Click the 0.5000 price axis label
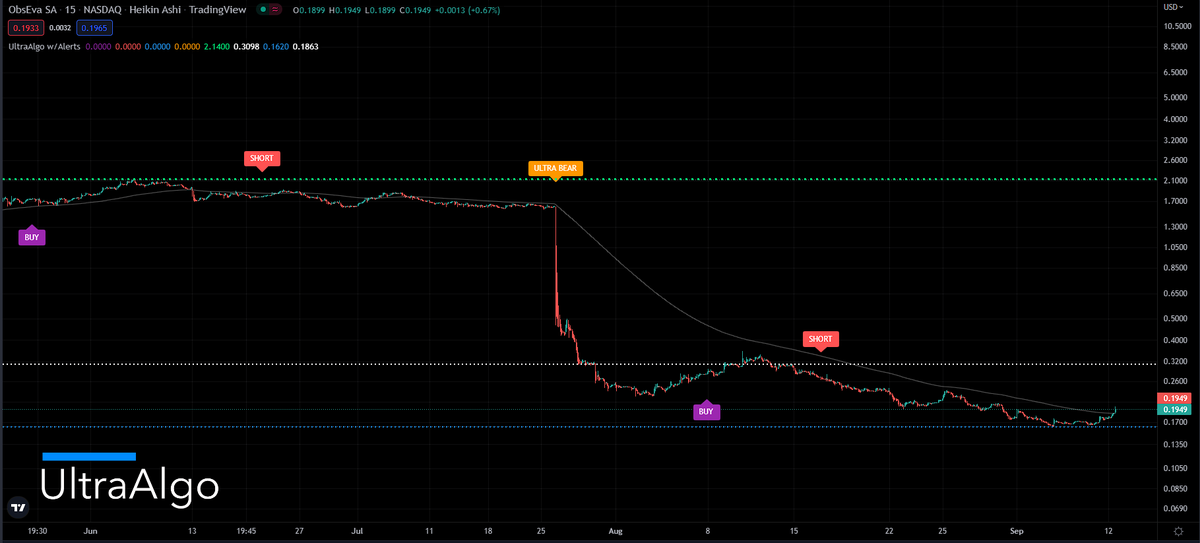1200x543 pixels. [x=1175, y=319]
